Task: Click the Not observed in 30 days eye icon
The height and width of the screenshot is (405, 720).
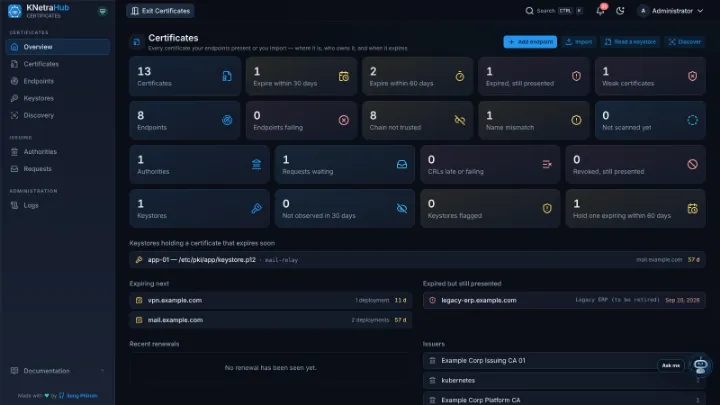Action: click(x=402, y=208)
